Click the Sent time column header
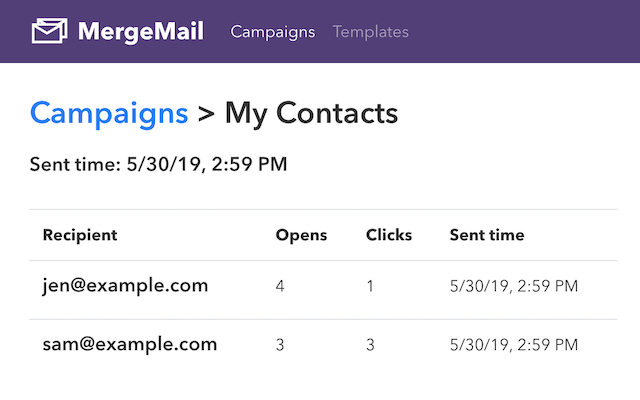This screenshot has height=400, width=640. pyautogui.click(x=487, y=235)
